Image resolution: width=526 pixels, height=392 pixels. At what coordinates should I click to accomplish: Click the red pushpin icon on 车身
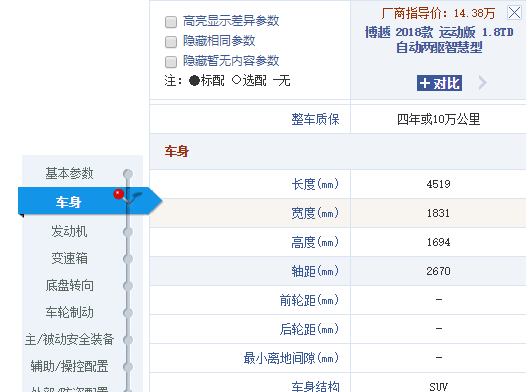119,194
